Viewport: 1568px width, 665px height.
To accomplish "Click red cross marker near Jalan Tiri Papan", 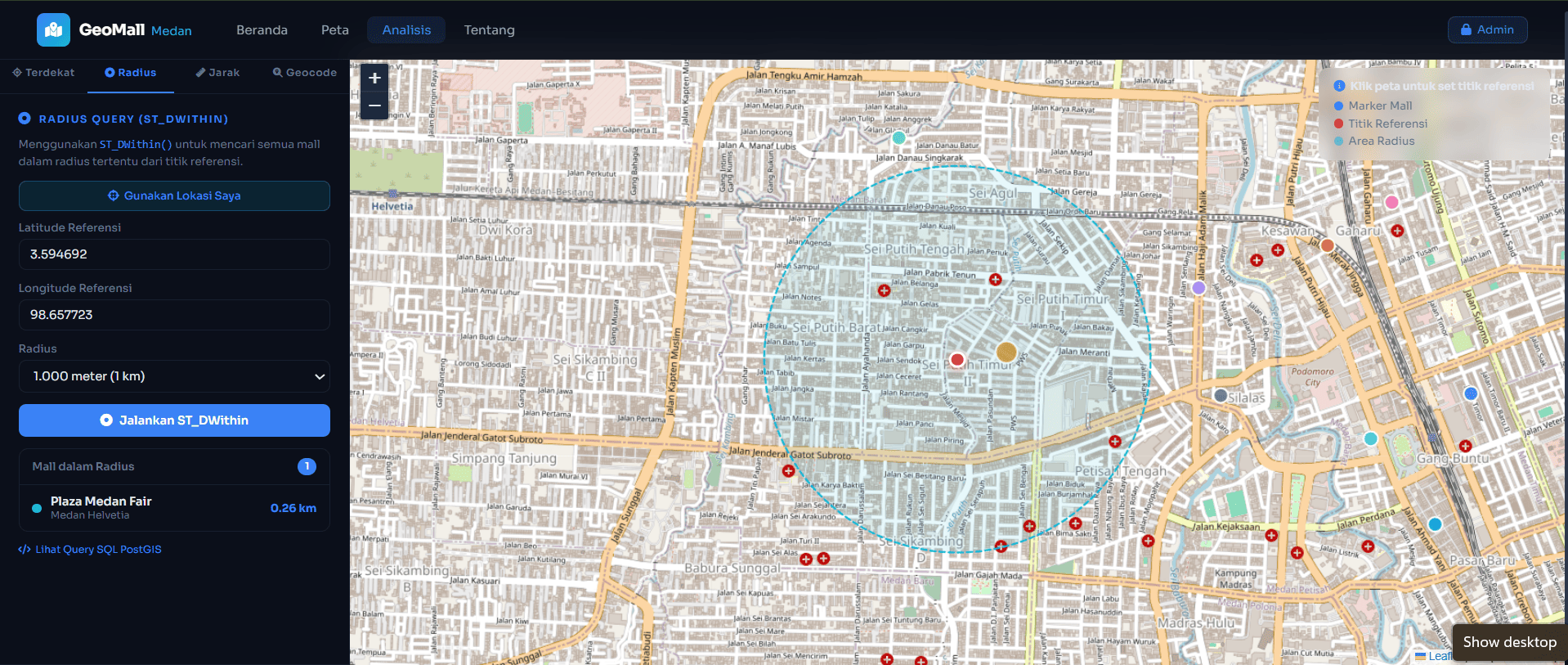I will tap(788, 471).
